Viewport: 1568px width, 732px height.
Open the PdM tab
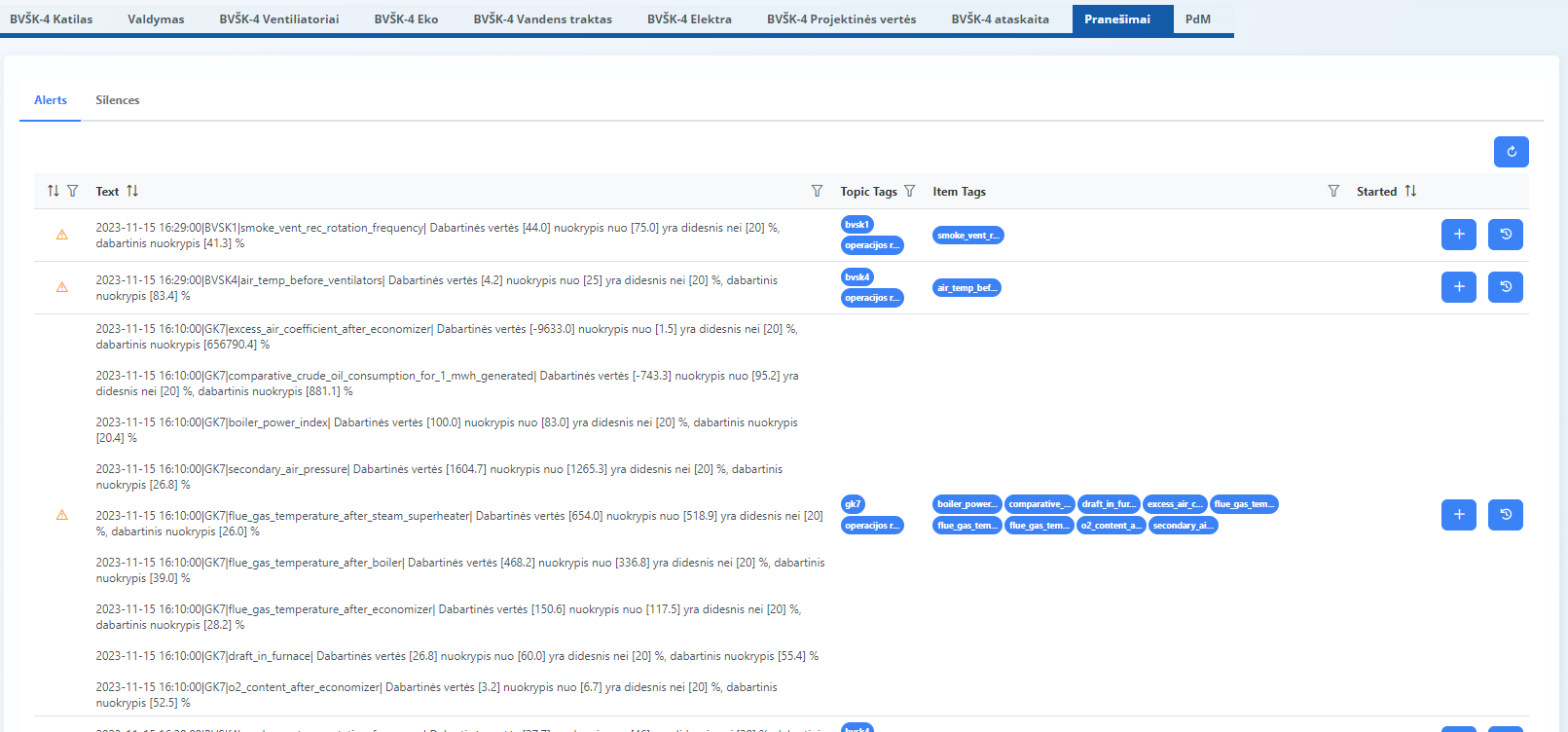(1197, 18)
